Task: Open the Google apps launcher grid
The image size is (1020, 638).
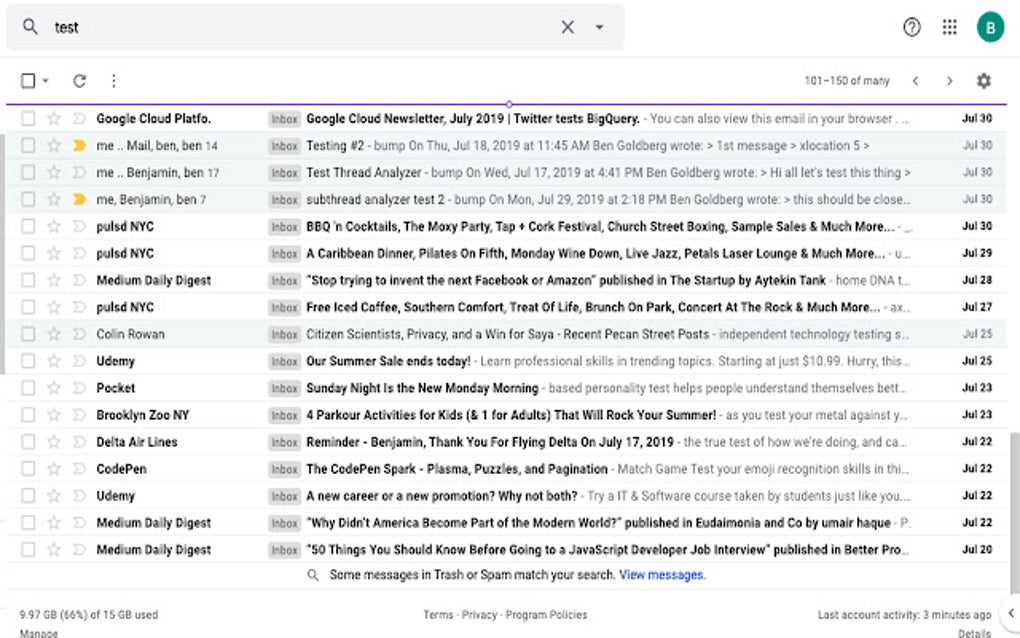Action: pyautogui.click(x=949, y=27)
